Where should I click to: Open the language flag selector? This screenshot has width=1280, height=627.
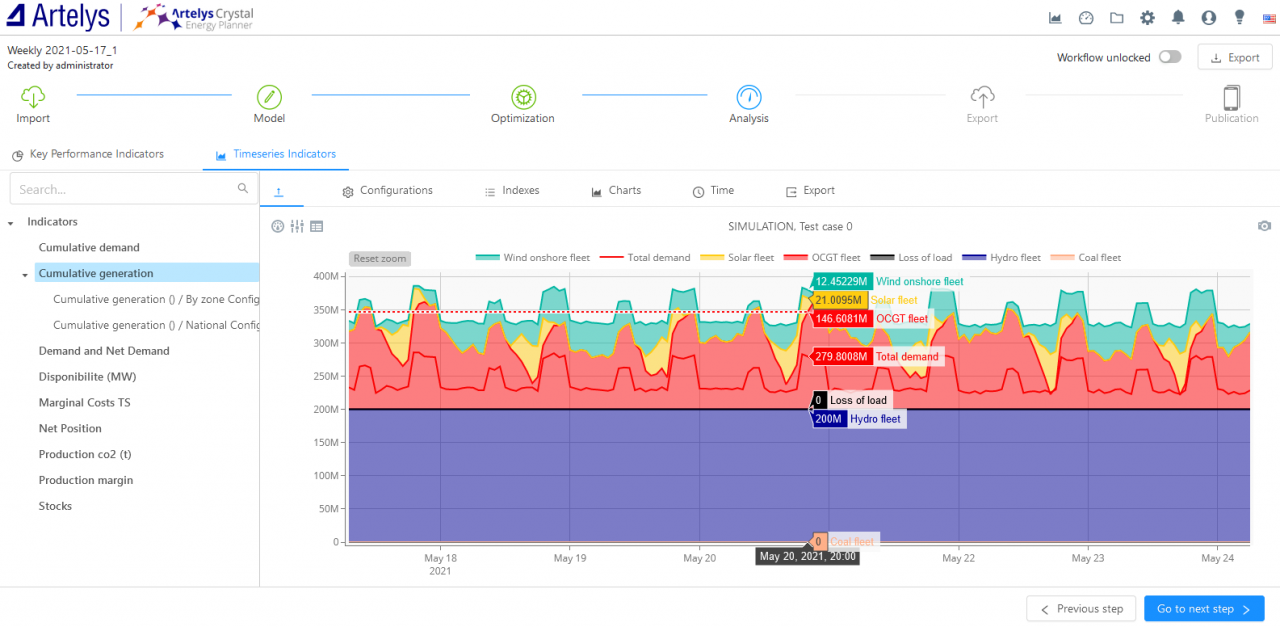(1266, 18)
